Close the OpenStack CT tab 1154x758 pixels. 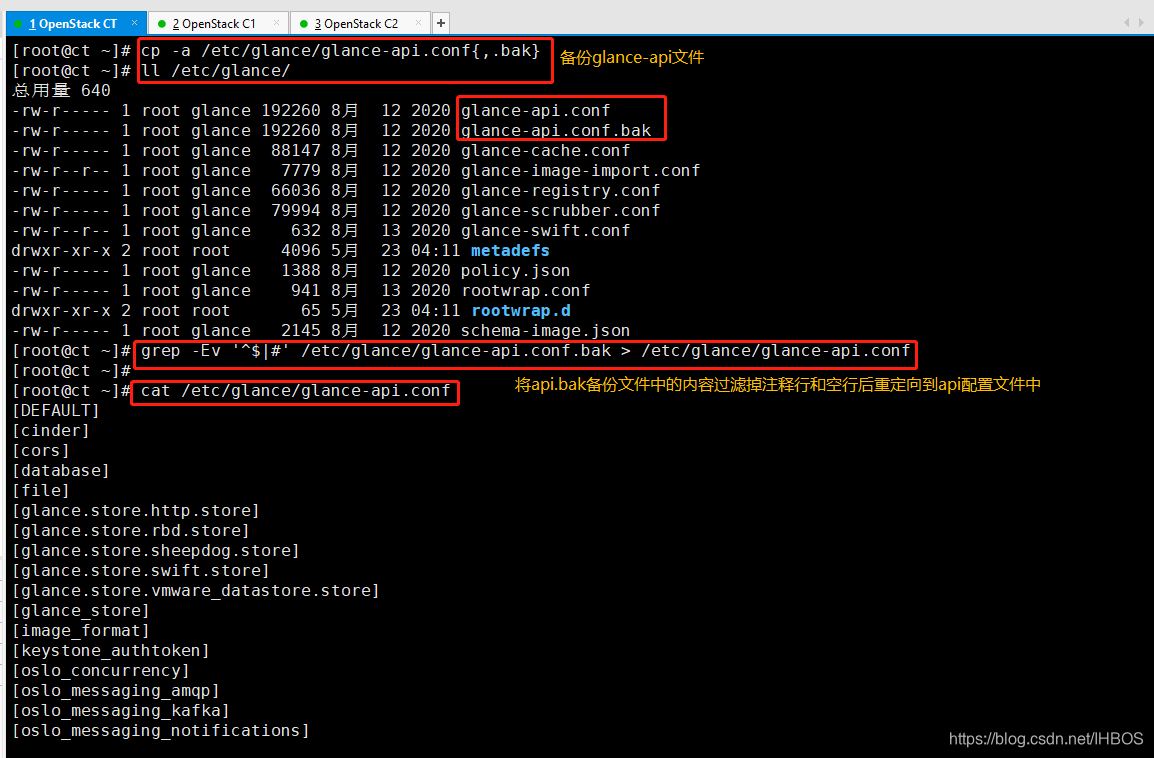[134, 23]
